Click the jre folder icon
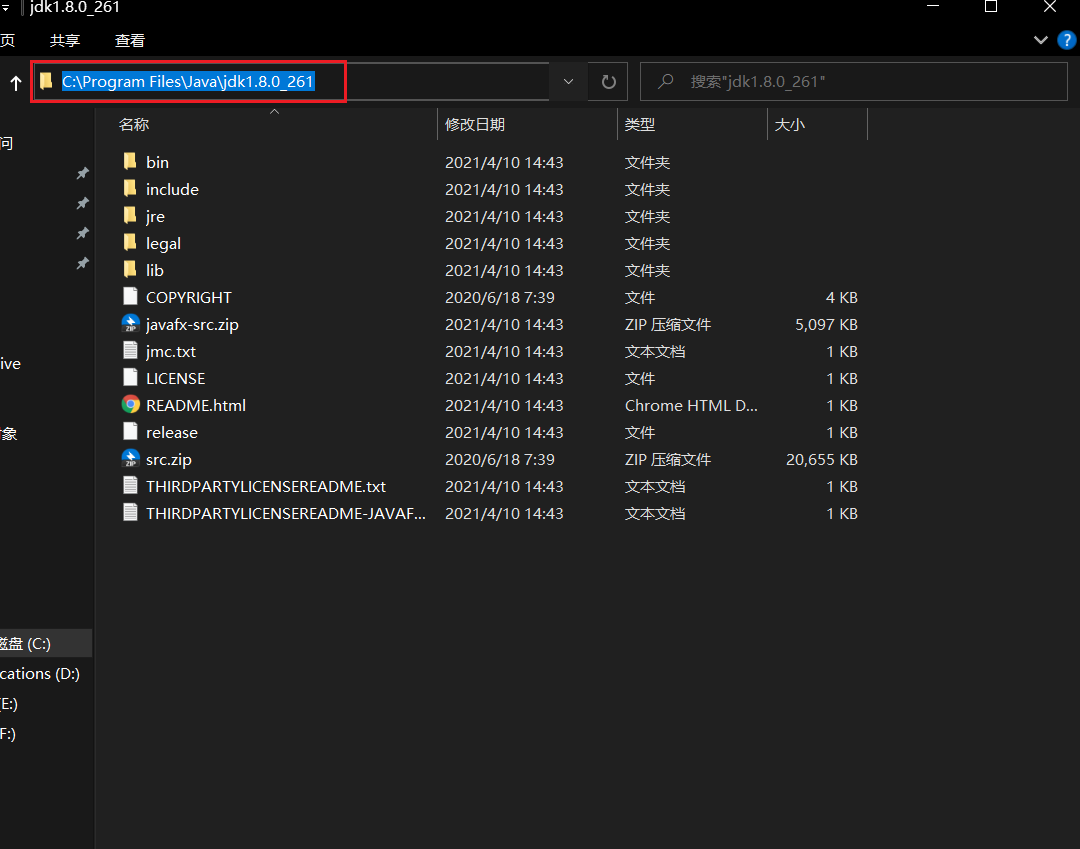The image size is (1080, 849). 129,216
